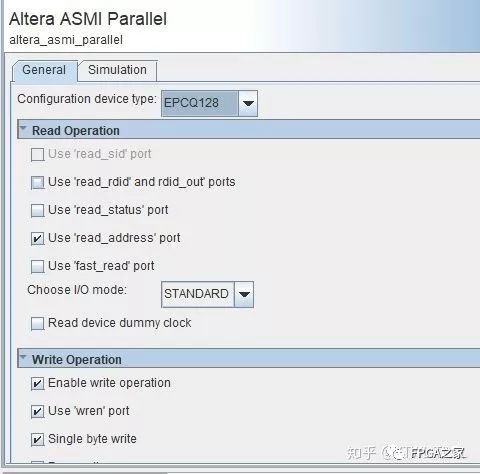Uncheck Enable write operation checkbox
The image size is (480, 474).
click(x=37, y=384)
